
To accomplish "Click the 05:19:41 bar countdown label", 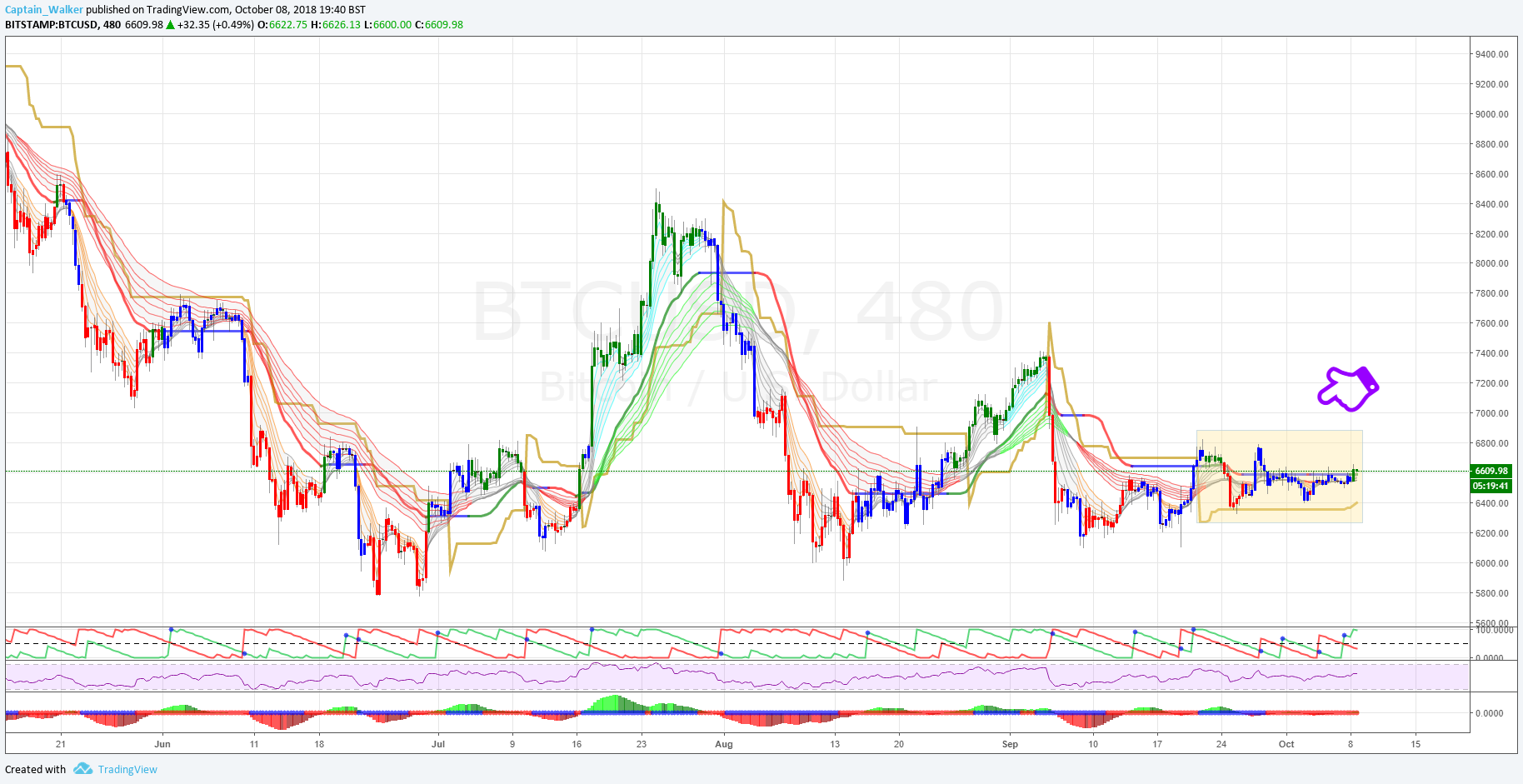I will pos(1491,486).
